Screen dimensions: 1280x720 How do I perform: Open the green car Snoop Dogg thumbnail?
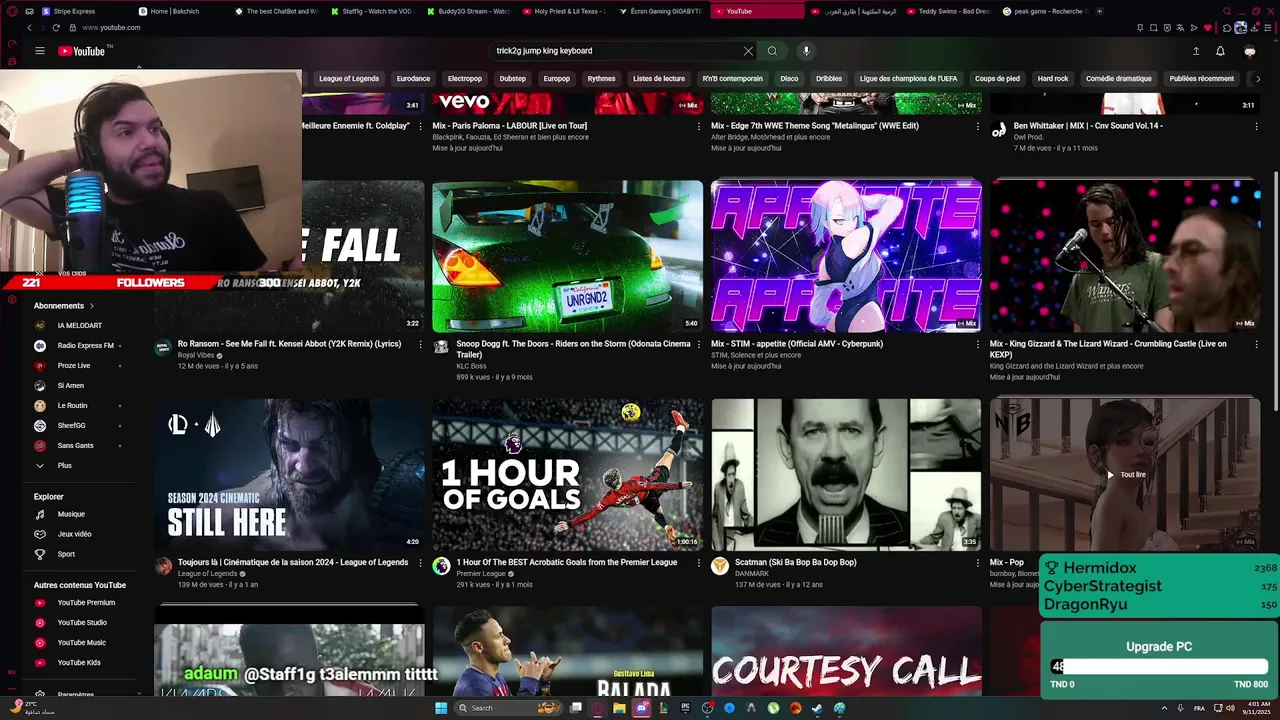point(567,256)
